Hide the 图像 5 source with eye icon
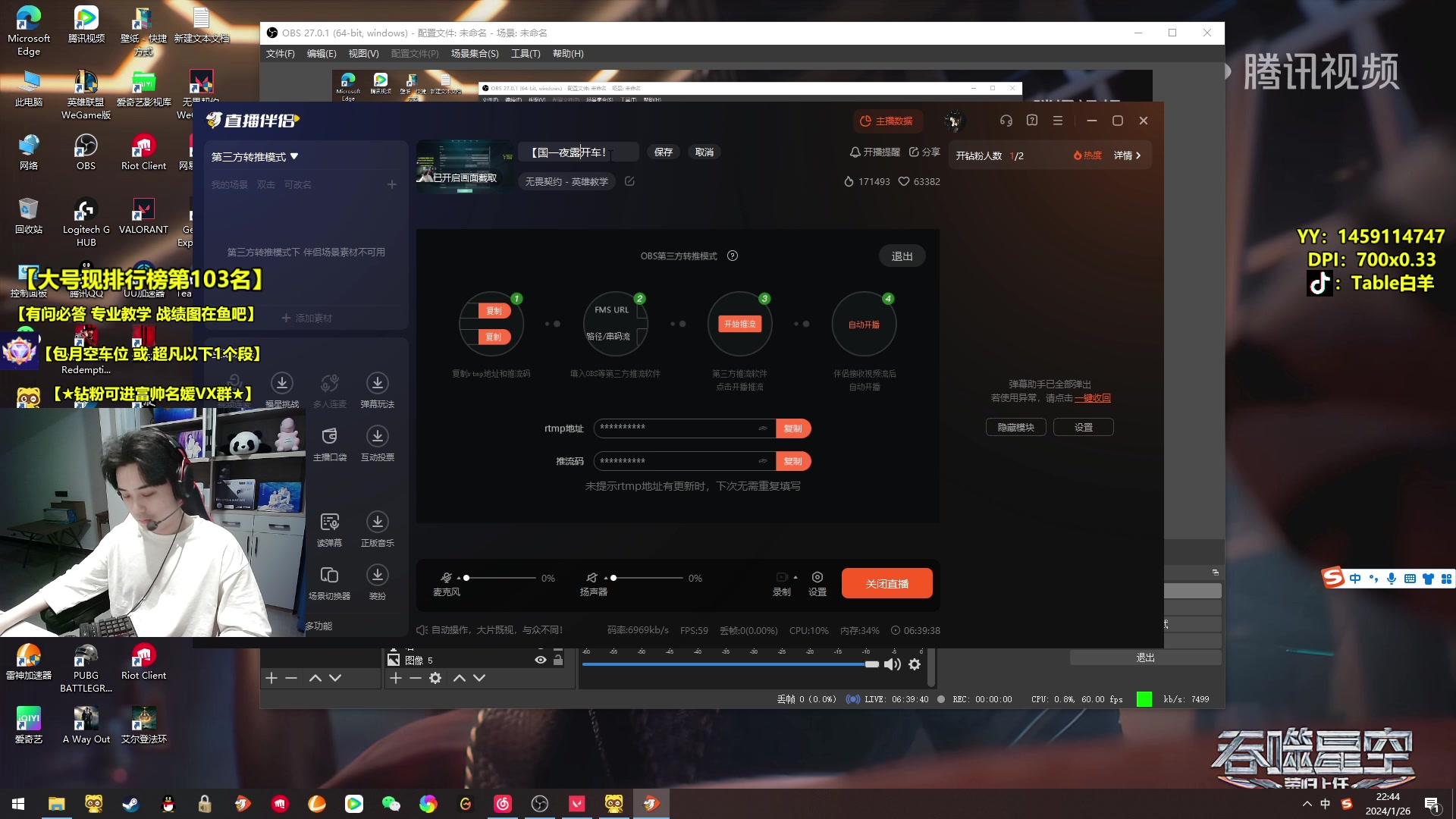The height and width of the screenshot is (819, 1456). (541, 660)
